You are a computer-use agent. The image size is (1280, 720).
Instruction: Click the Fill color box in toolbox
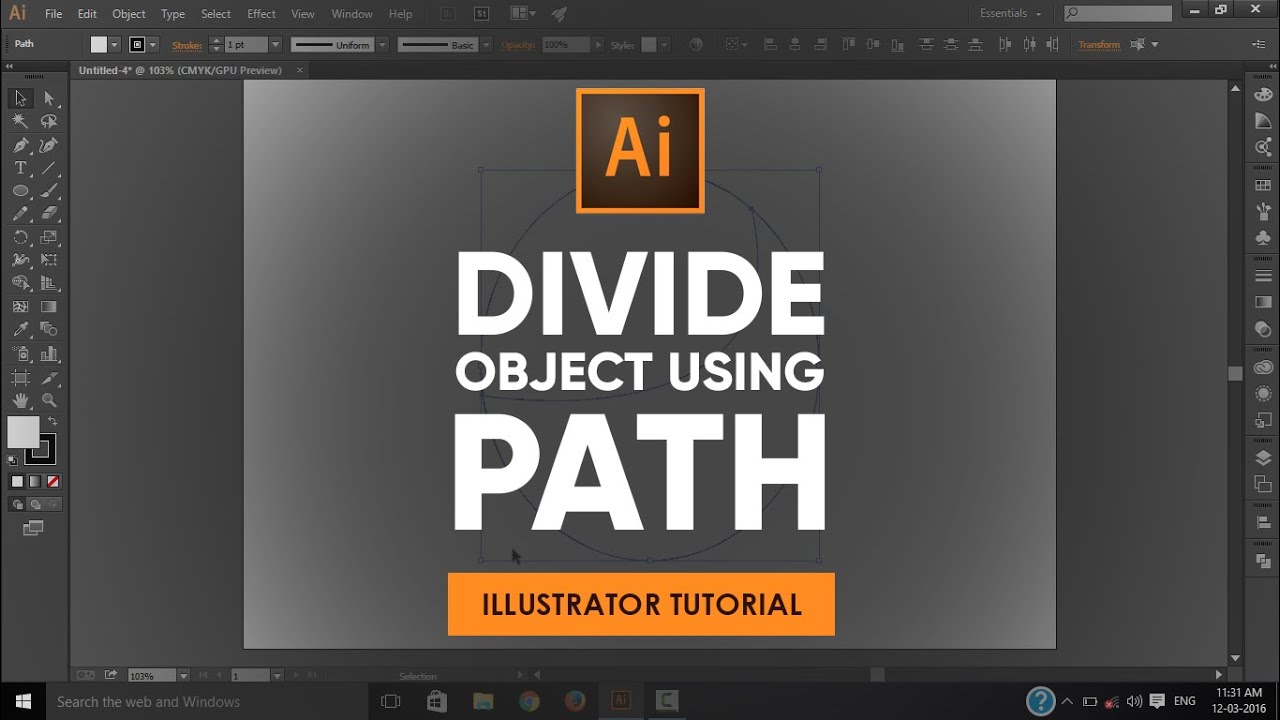[x=23, y=432]
